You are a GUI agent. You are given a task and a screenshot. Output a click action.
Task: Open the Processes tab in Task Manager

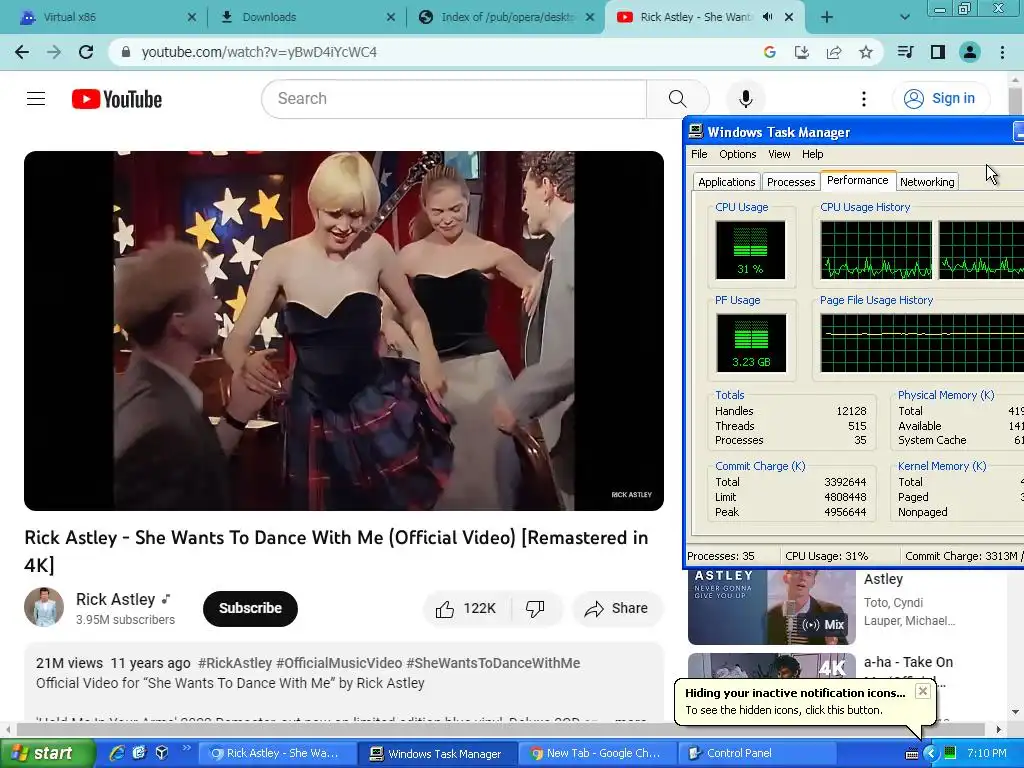(791, 182)
